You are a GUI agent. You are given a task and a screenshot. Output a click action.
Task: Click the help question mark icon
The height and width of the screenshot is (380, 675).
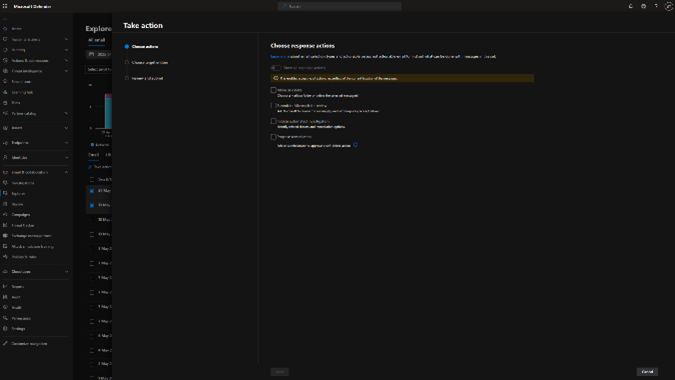tap(656, 6)
